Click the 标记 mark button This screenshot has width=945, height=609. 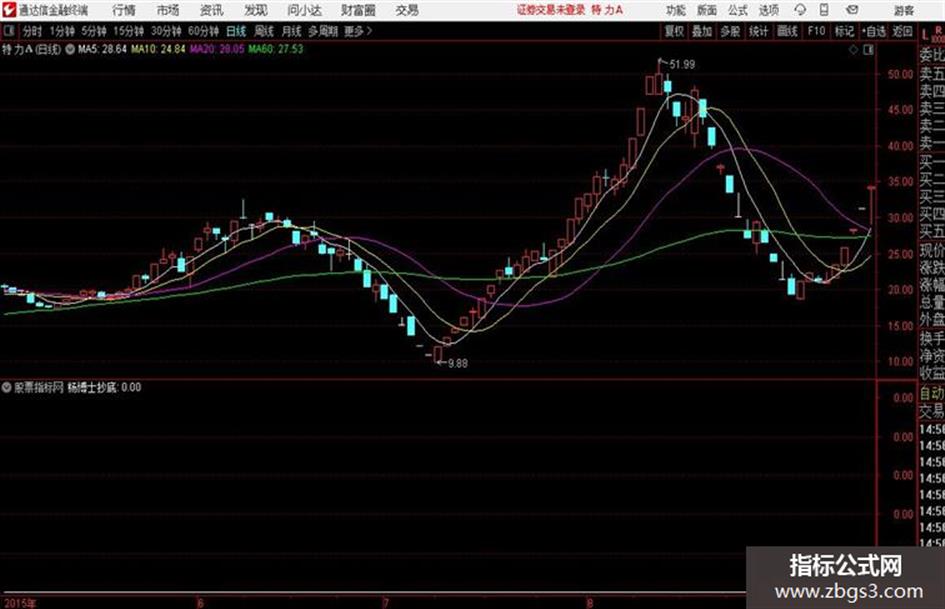[x=844, y=31]
